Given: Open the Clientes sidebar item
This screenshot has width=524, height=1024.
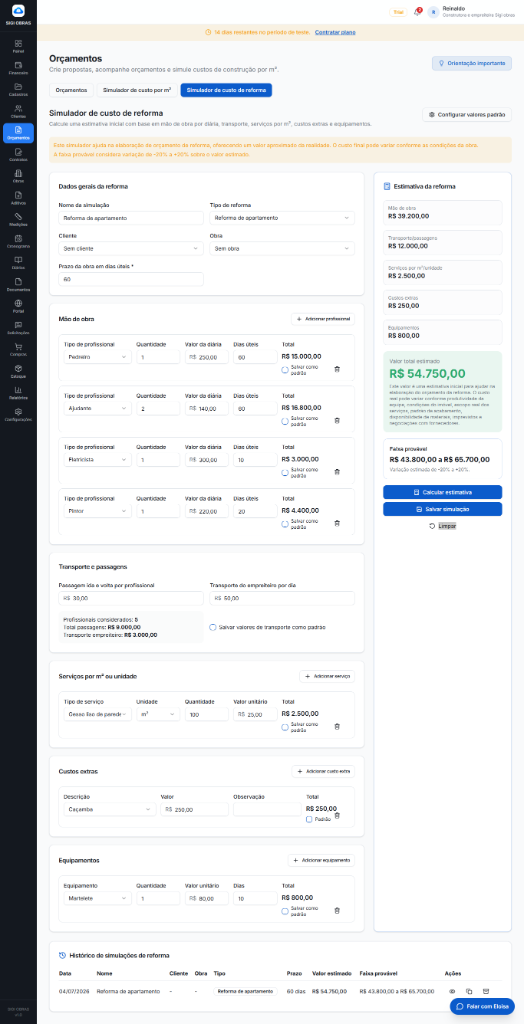Looking at the screenshot, I should tap(18, 111).
